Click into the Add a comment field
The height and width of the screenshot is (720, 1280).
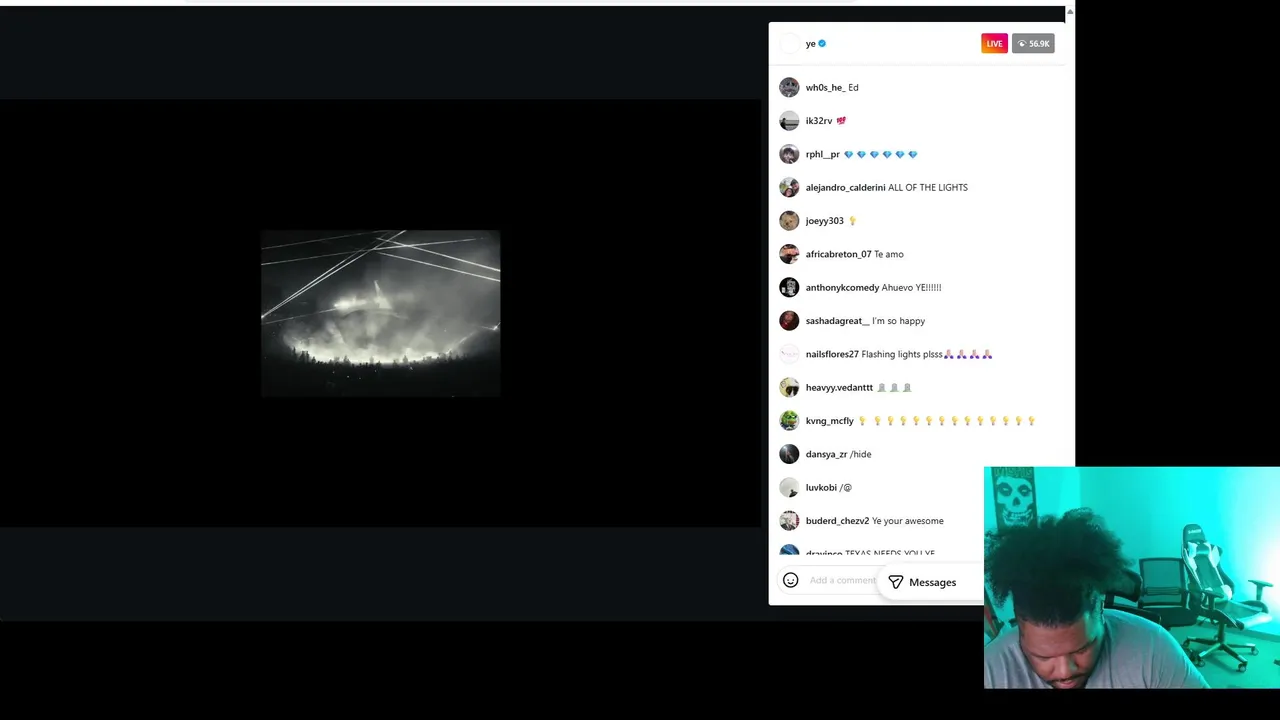point(842,580)
